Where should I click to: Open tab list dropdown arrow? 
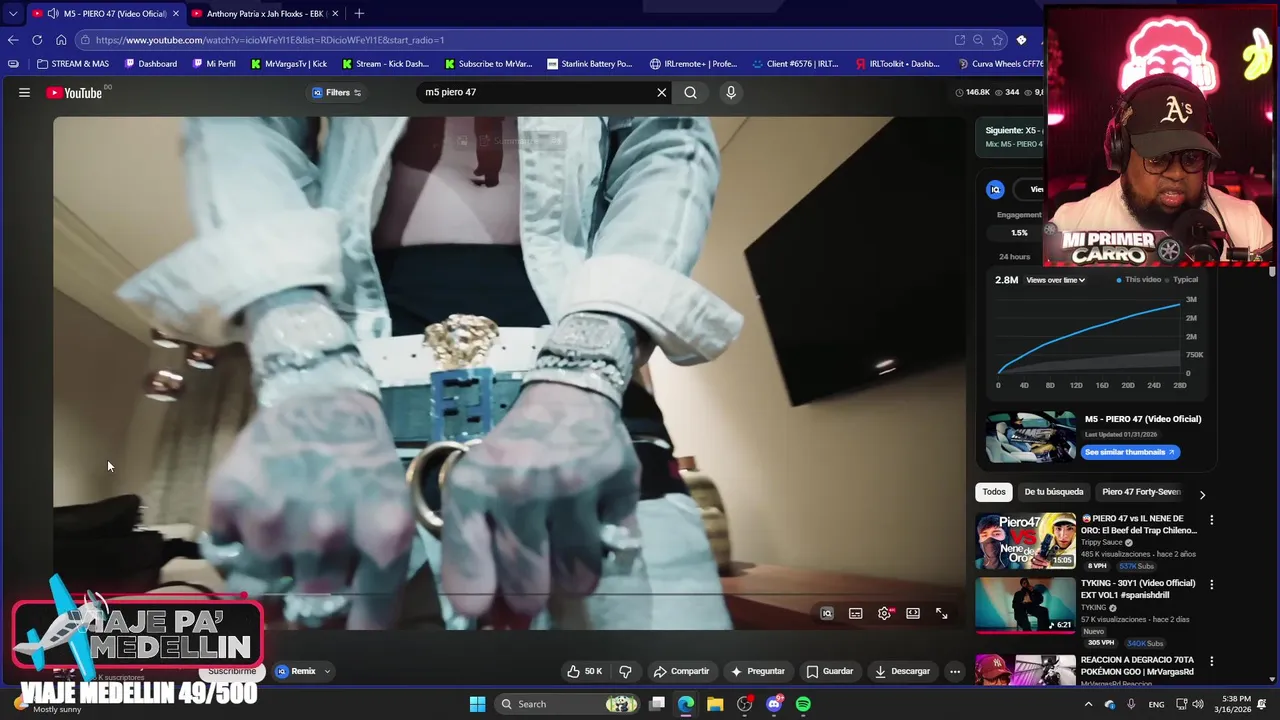click(x=12, y=13)
